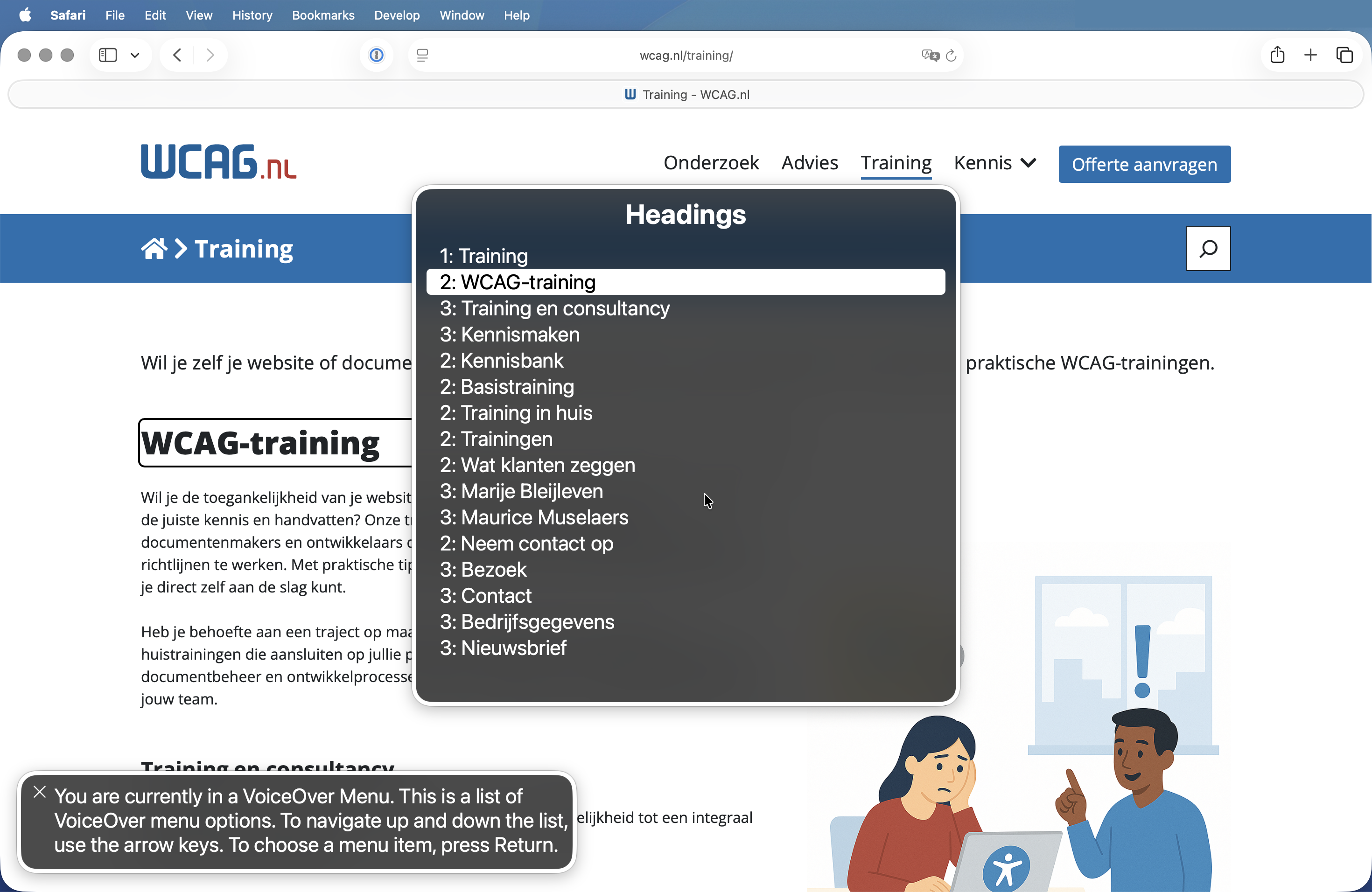Click the WCAG.nl logo
1372x892 pixels.
pos(218,162)
